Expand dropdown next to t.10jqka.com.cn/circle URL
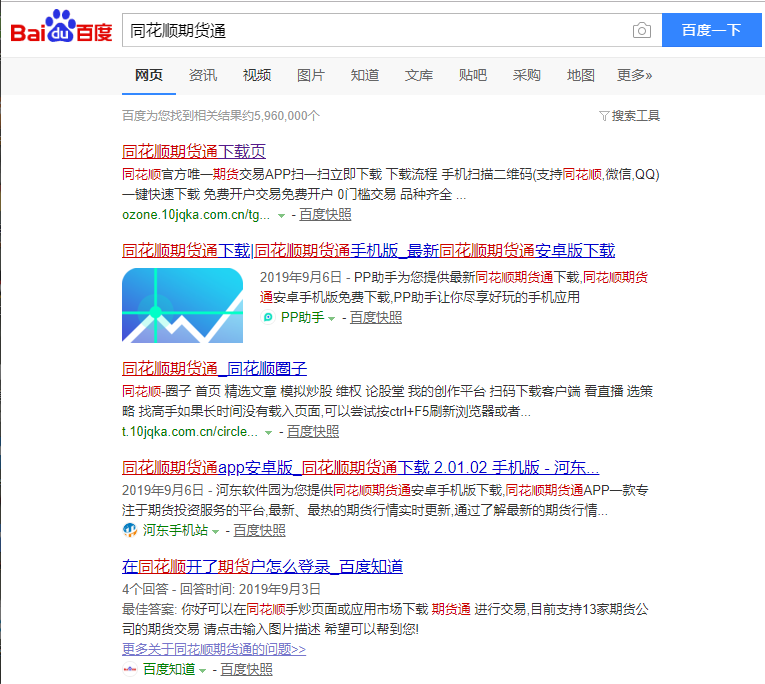Viewport: 765px width, 684px height. pos(268,433)
